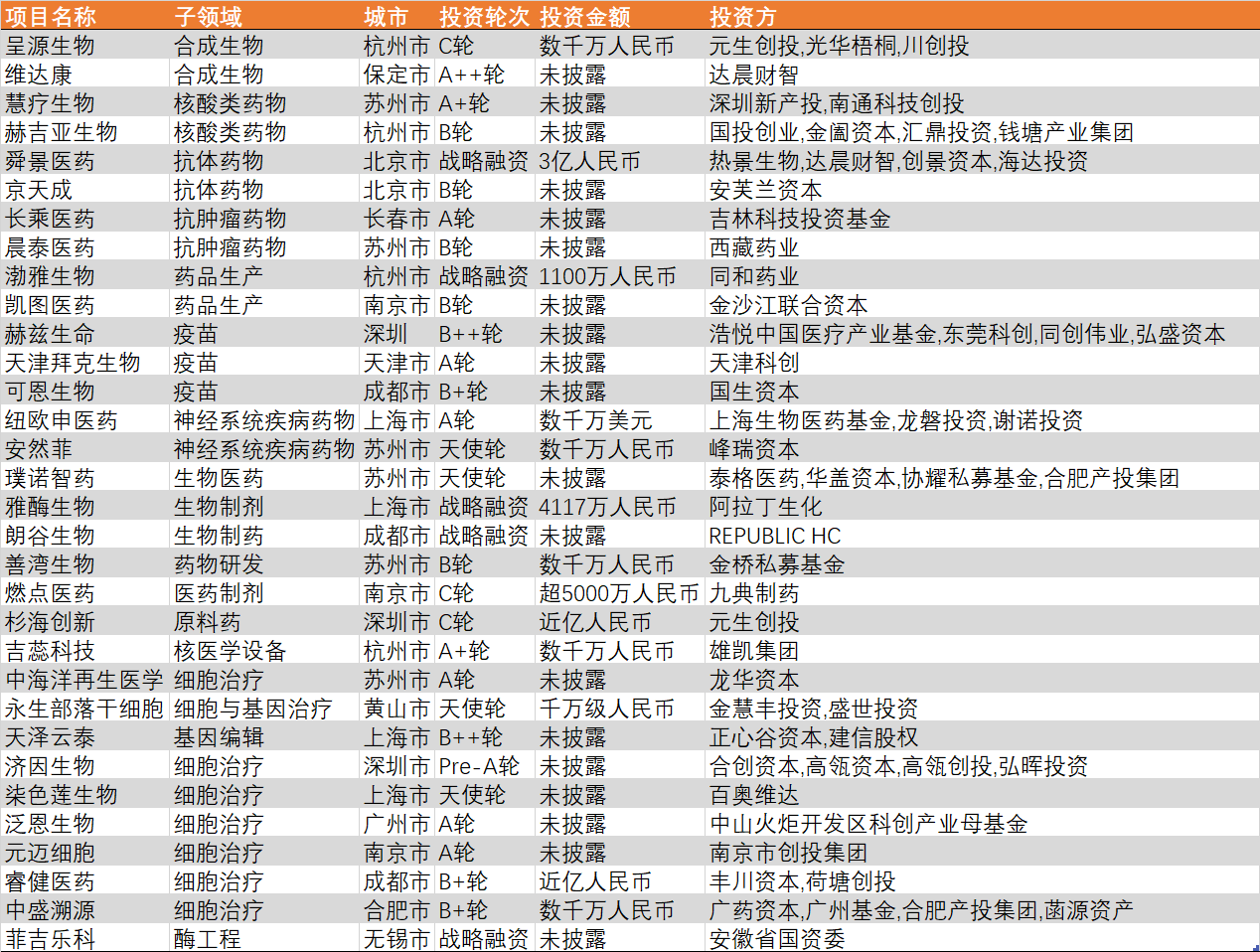The image size is (1260, 952).
Task: Click the 金沙江联合资本 investor cell
Action: tap(789, 305)
